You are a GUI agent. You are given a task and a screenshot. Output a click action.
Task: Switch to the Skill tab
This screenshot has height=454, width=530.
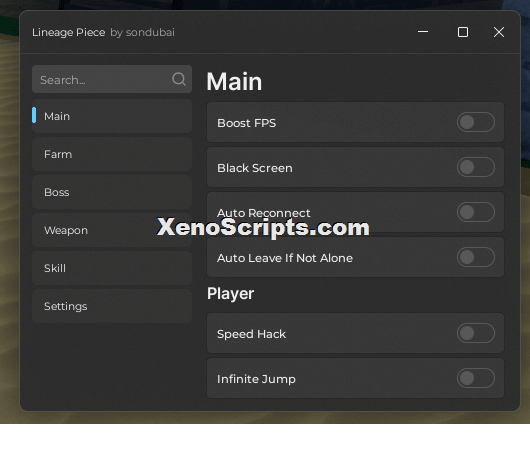pyautogui.click(x=112, y=268)
